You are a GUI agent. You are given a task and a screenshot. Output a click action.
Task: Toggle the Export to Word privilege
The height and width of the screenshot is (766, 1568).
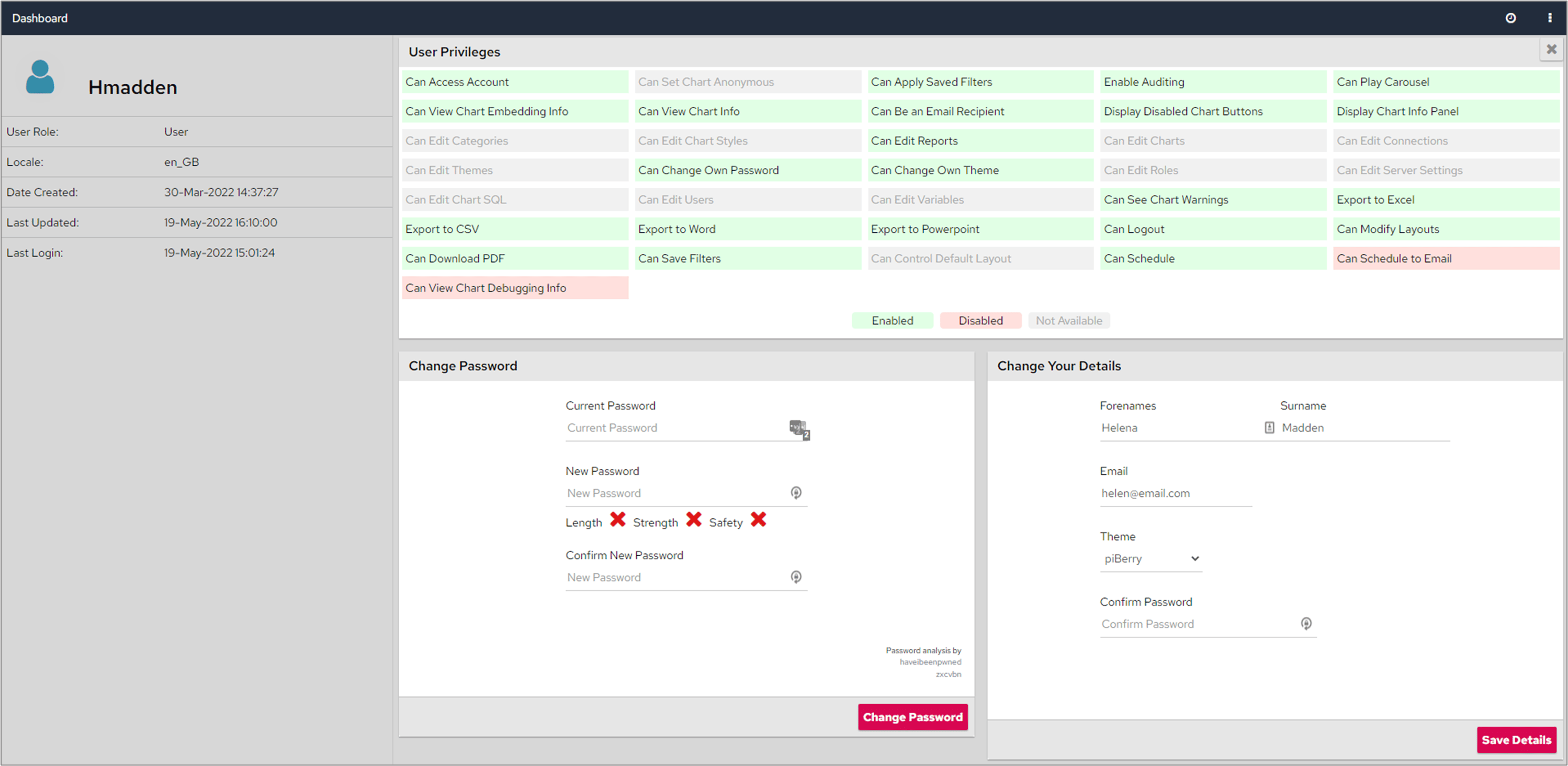pos(748,229)
